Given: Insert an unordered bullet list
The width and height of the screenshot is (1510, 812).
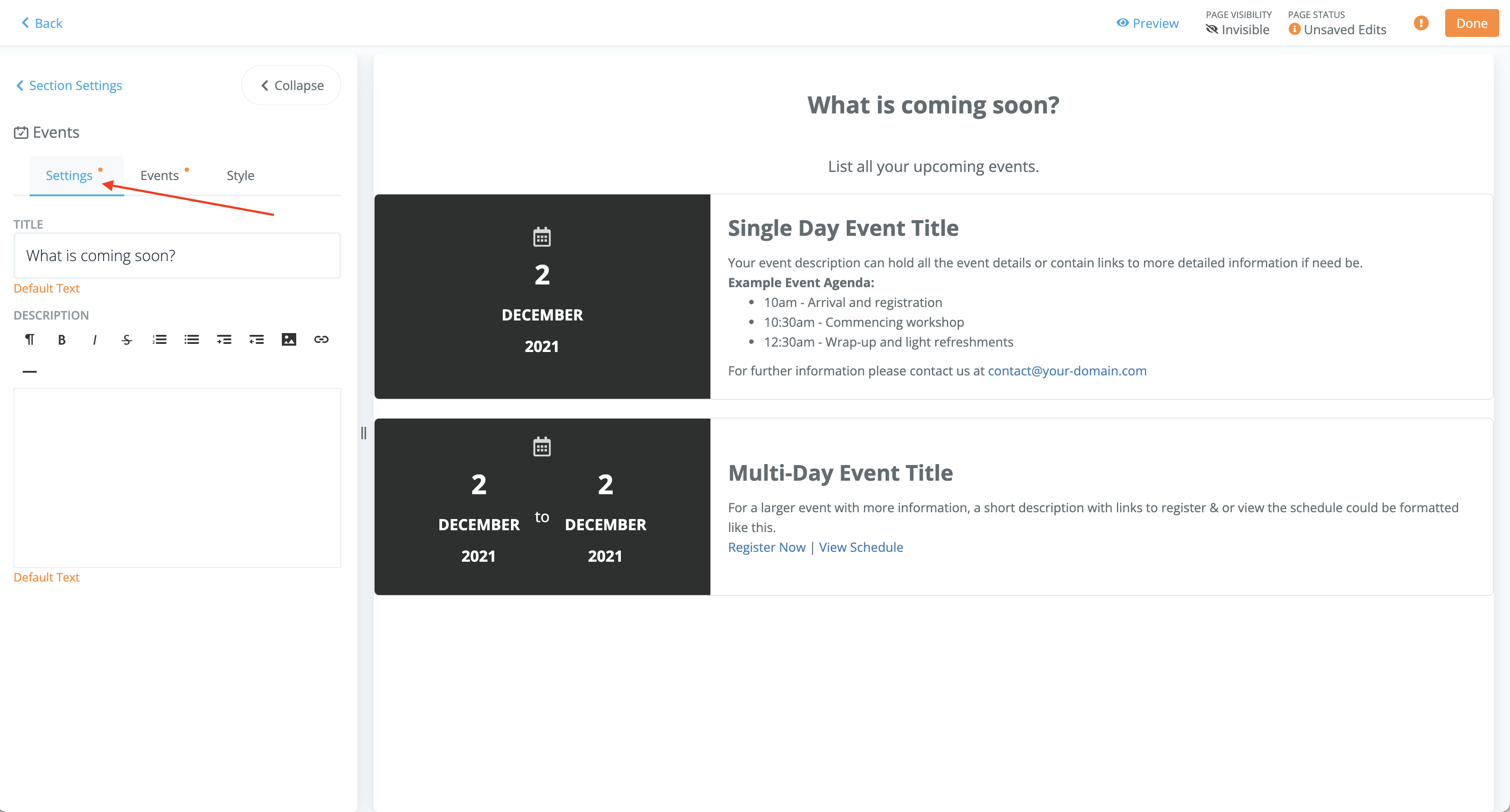Looking at the screenshot, I should click(192, 340).
